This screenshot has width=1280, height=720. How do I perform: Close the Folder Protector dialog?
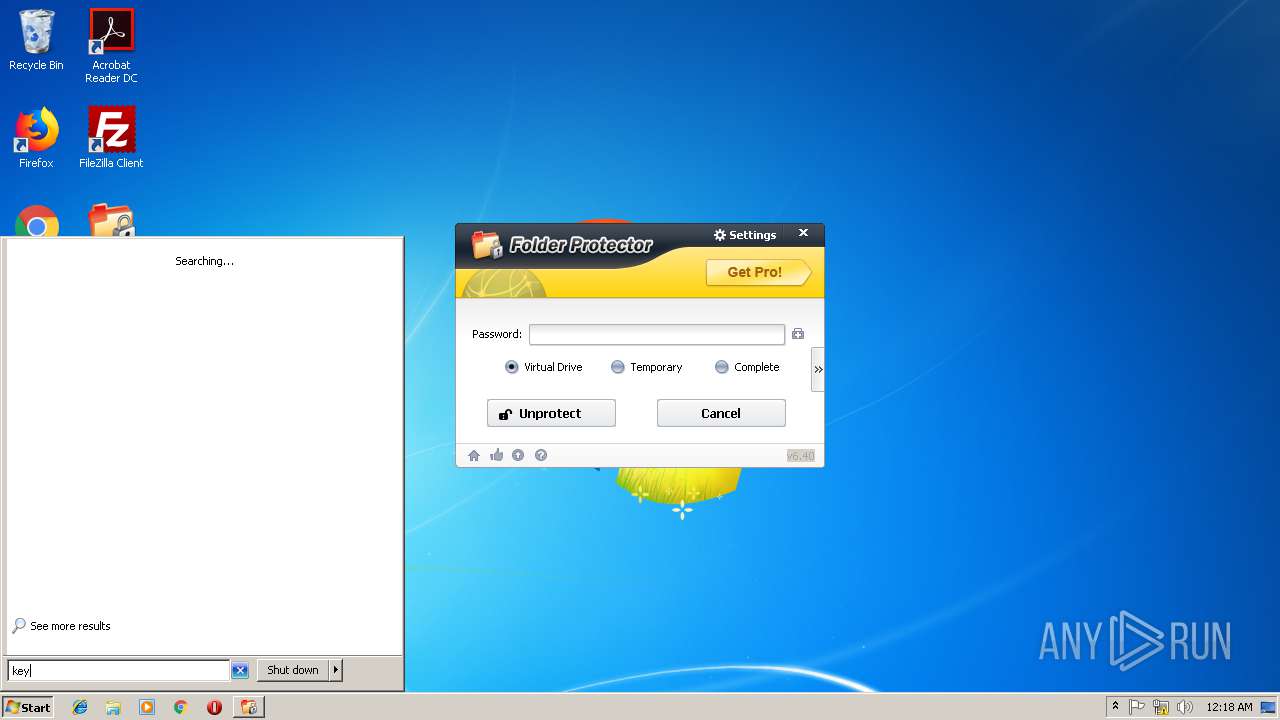pyautogui.click(x=803, y=233)
